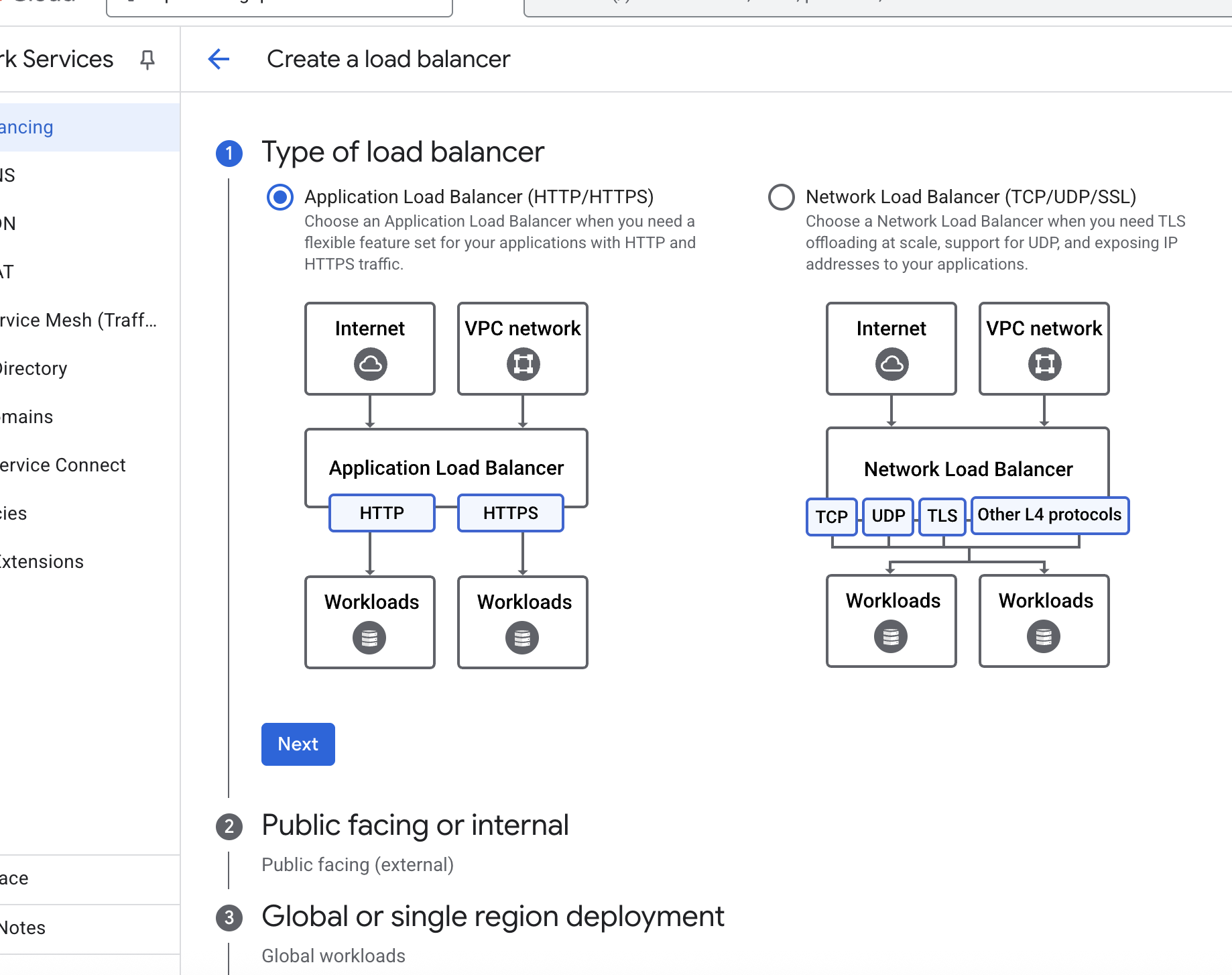Click VPC network icon in Network diagram

[x=1044, y=364]
